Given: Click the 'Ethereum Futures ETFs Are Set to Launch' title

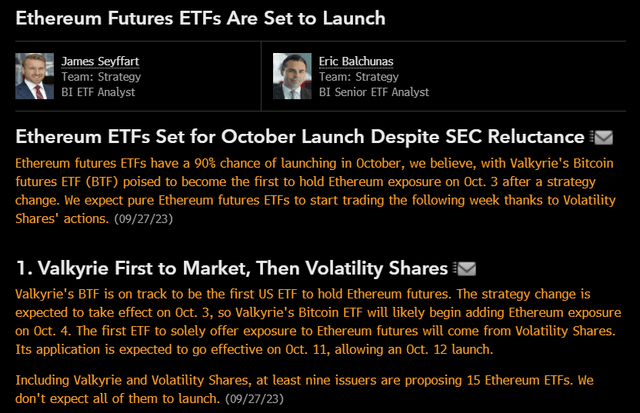Looking at the screenshot, I should click(201, 19).
